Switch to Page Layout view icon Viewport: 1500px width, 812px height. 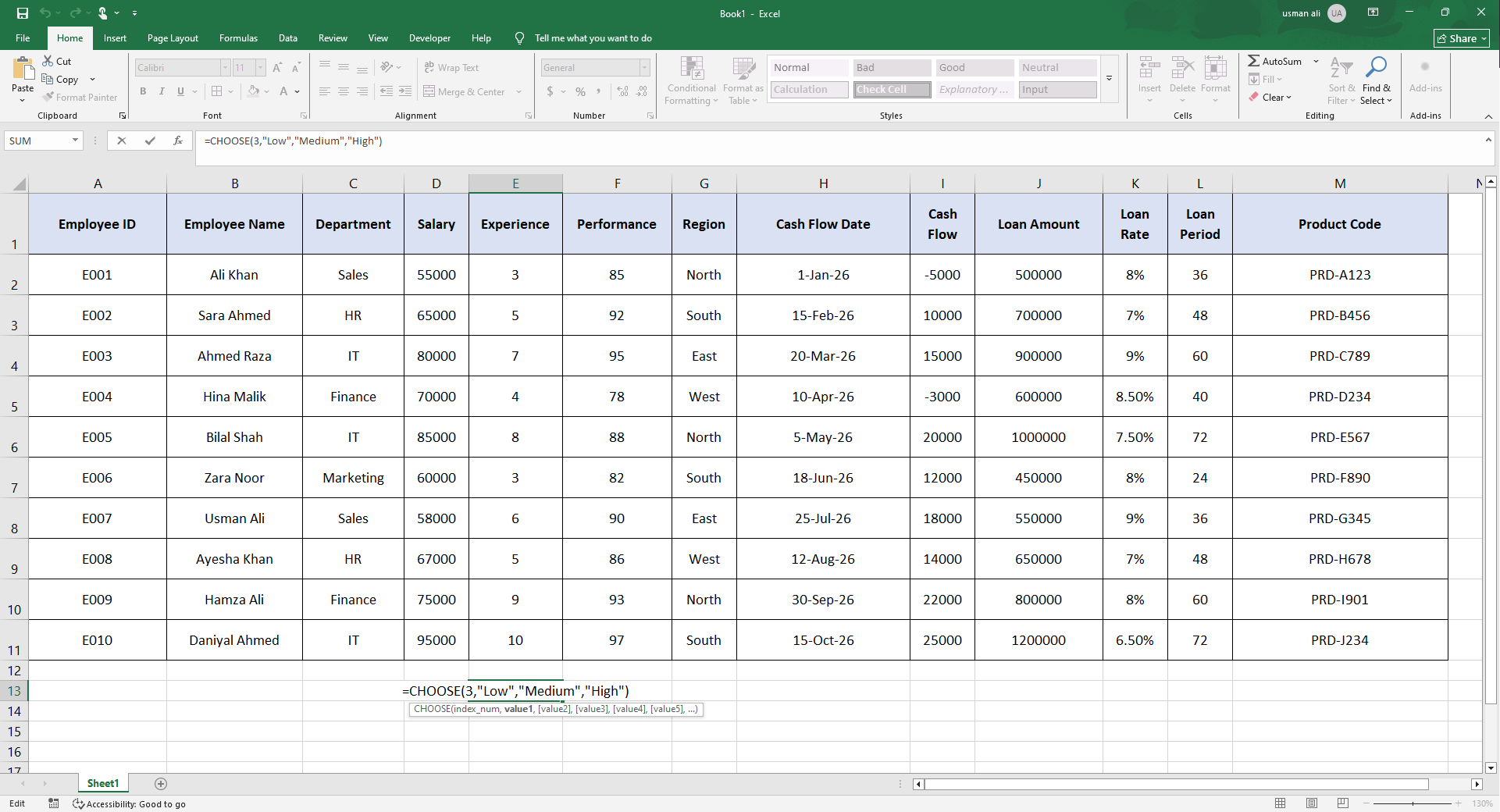[1312, 803]
